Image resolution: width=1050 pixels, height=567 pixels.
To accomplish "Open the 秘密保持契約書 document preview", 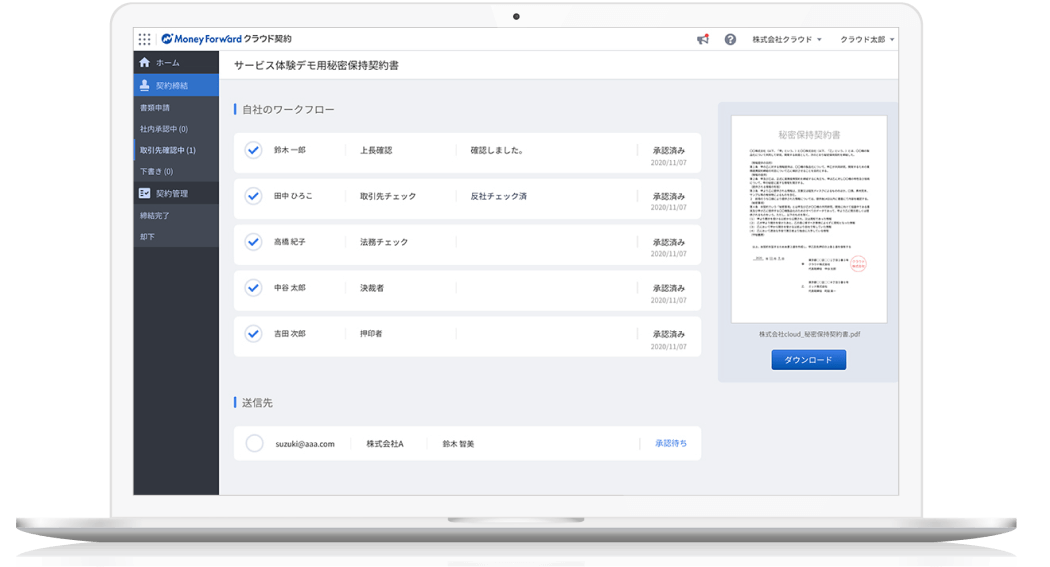I will coord(809,219).
